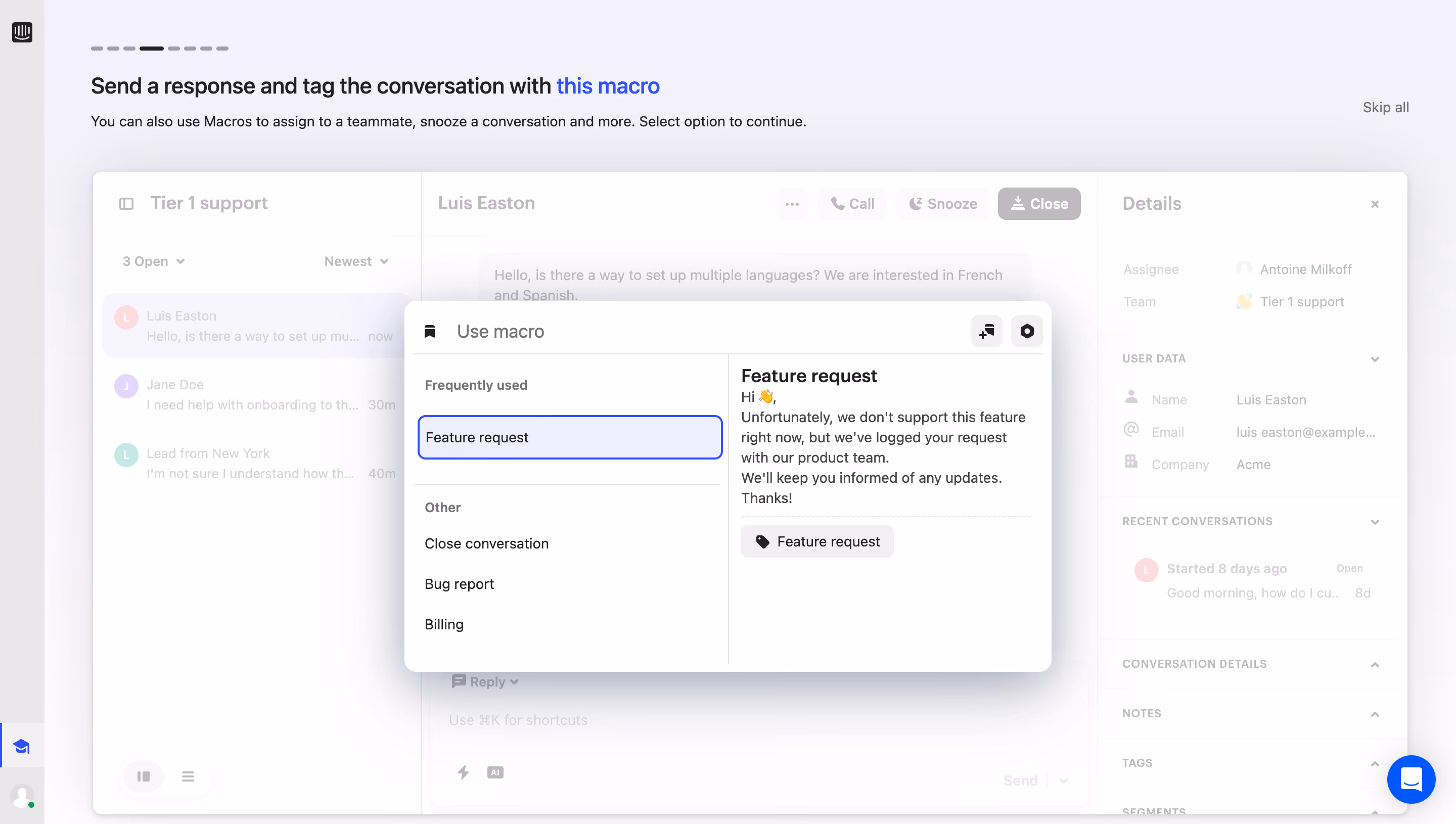Viewport: 1456px width, 824px height.
Task: Open Lead from New York conversation
Action: (x=256, y=463)
